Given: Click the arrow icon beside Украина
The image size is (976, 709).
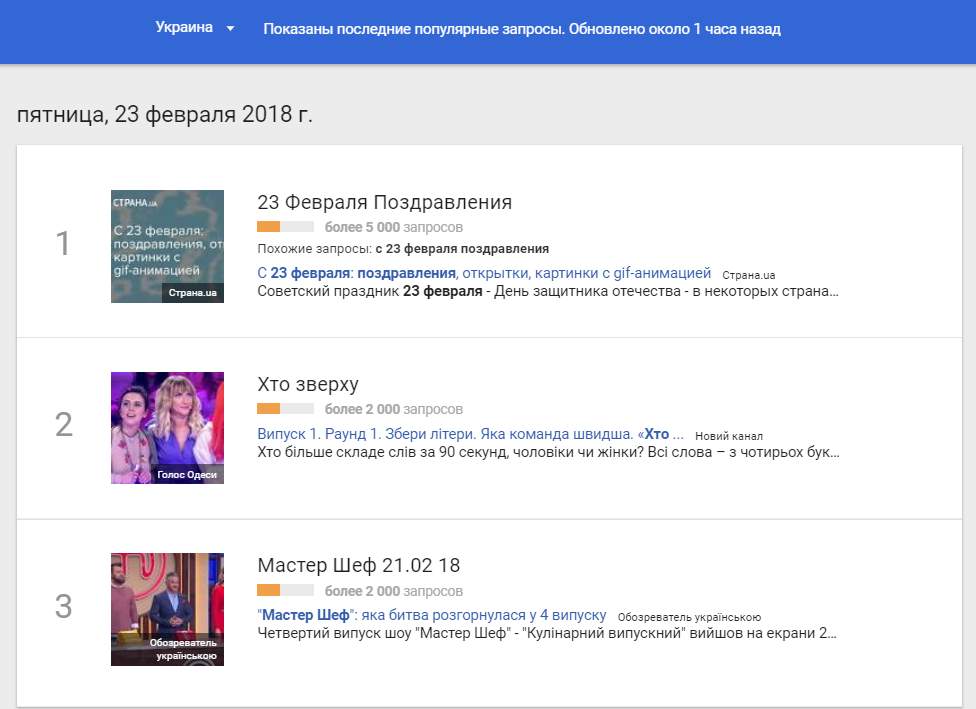Looking at the screenshot, I should (x=230, y=29).
